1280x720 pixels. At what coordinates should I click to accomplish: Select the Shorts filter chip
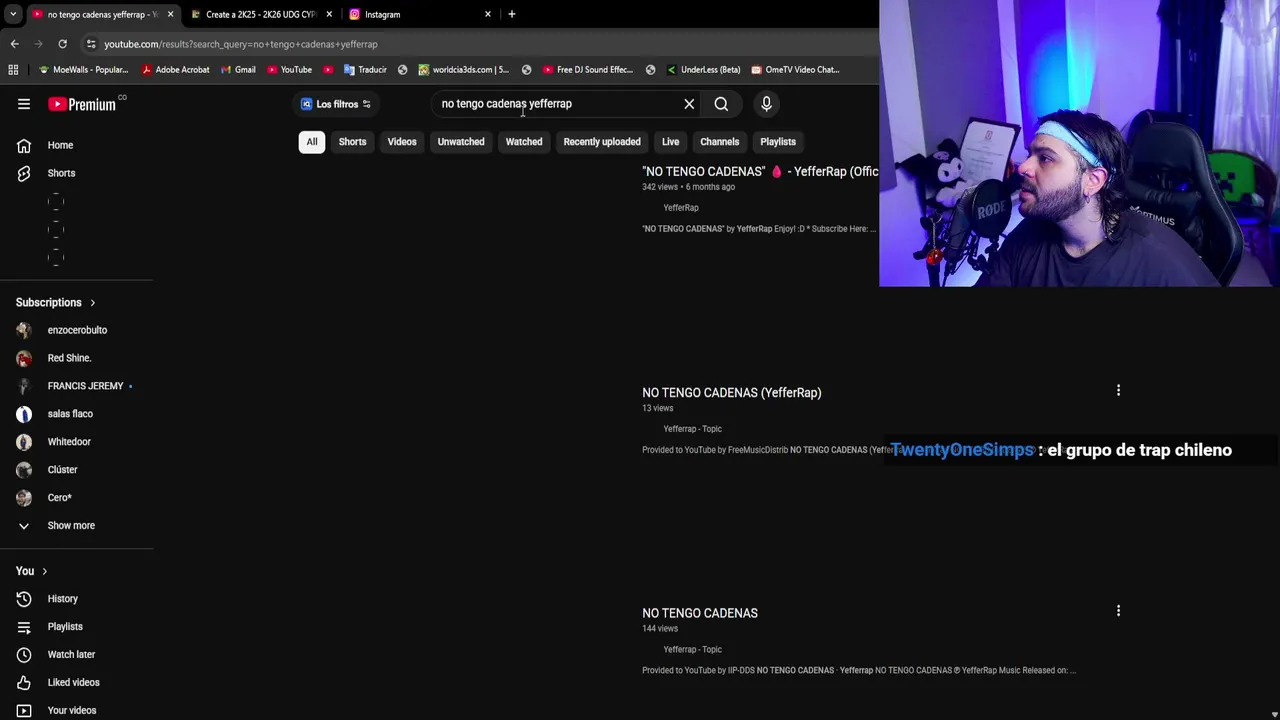(x=352, y=142)
